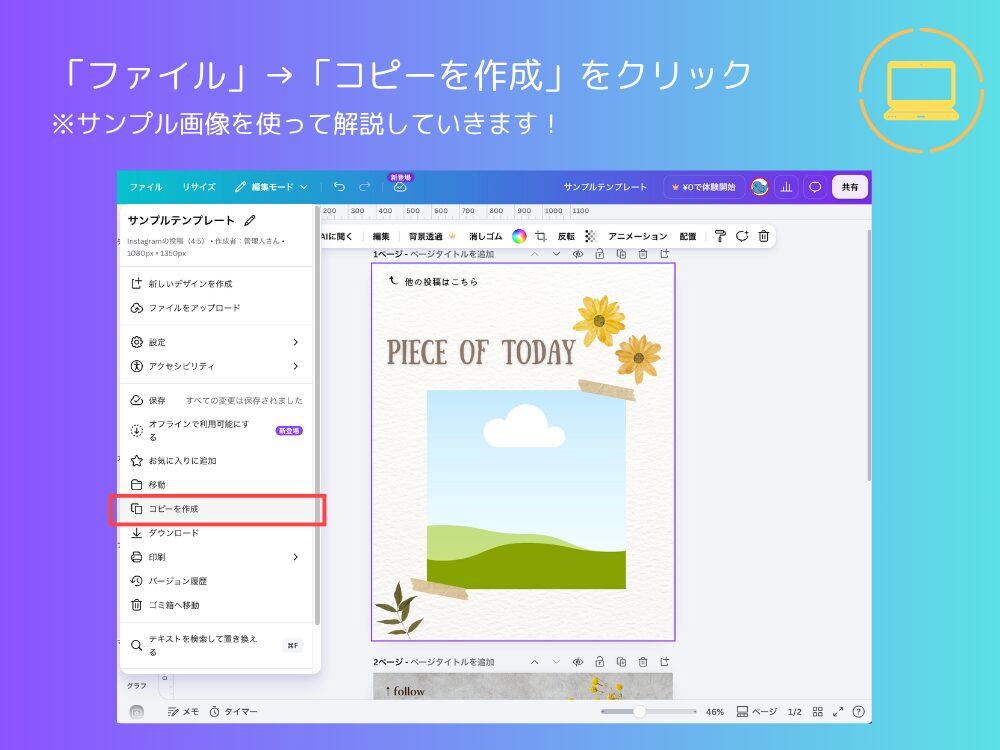
Task: Add new page after page 1 icon
Action: pyautogui.click(x=665, y=254)
